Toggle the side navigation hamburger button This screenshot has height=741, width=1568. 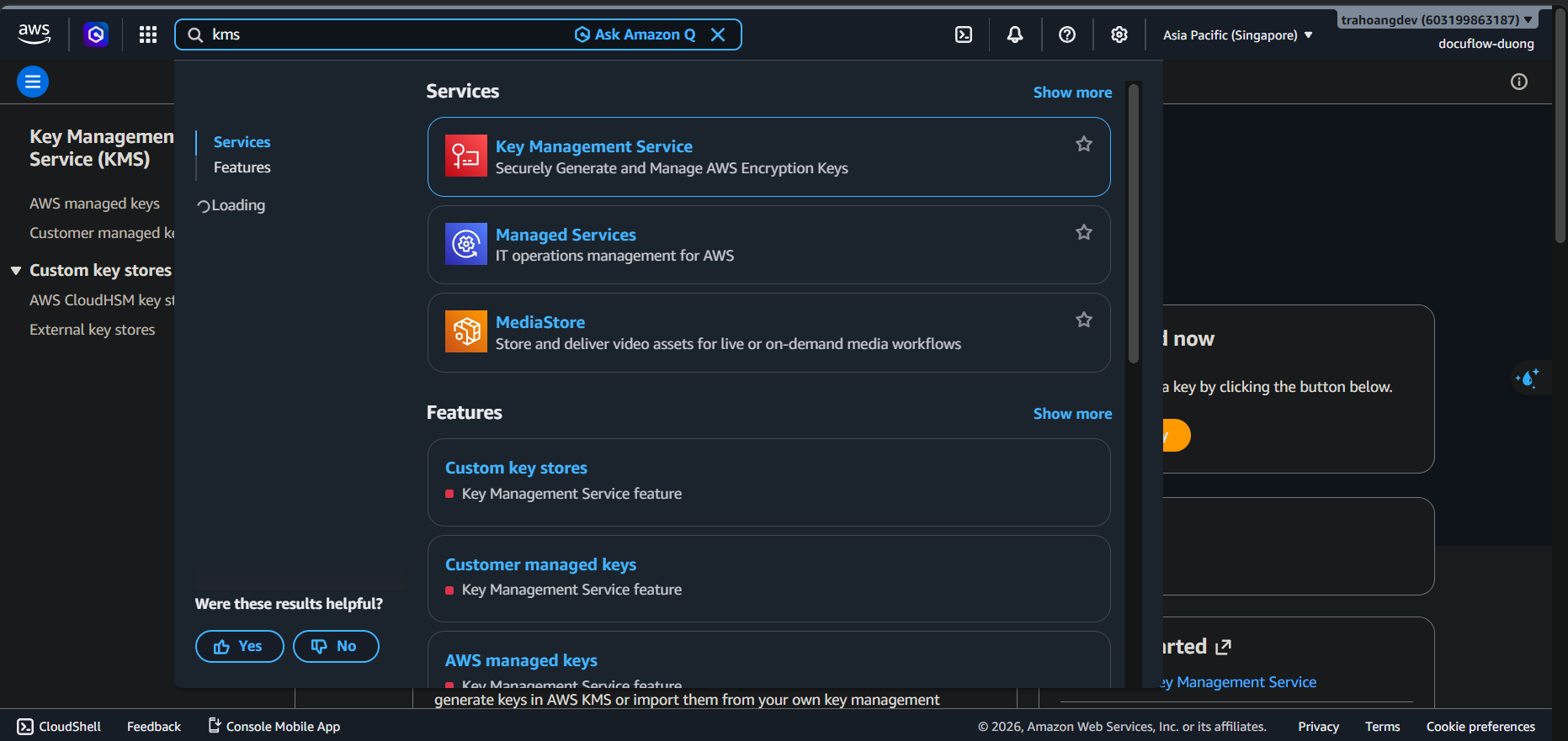(33, 82)
